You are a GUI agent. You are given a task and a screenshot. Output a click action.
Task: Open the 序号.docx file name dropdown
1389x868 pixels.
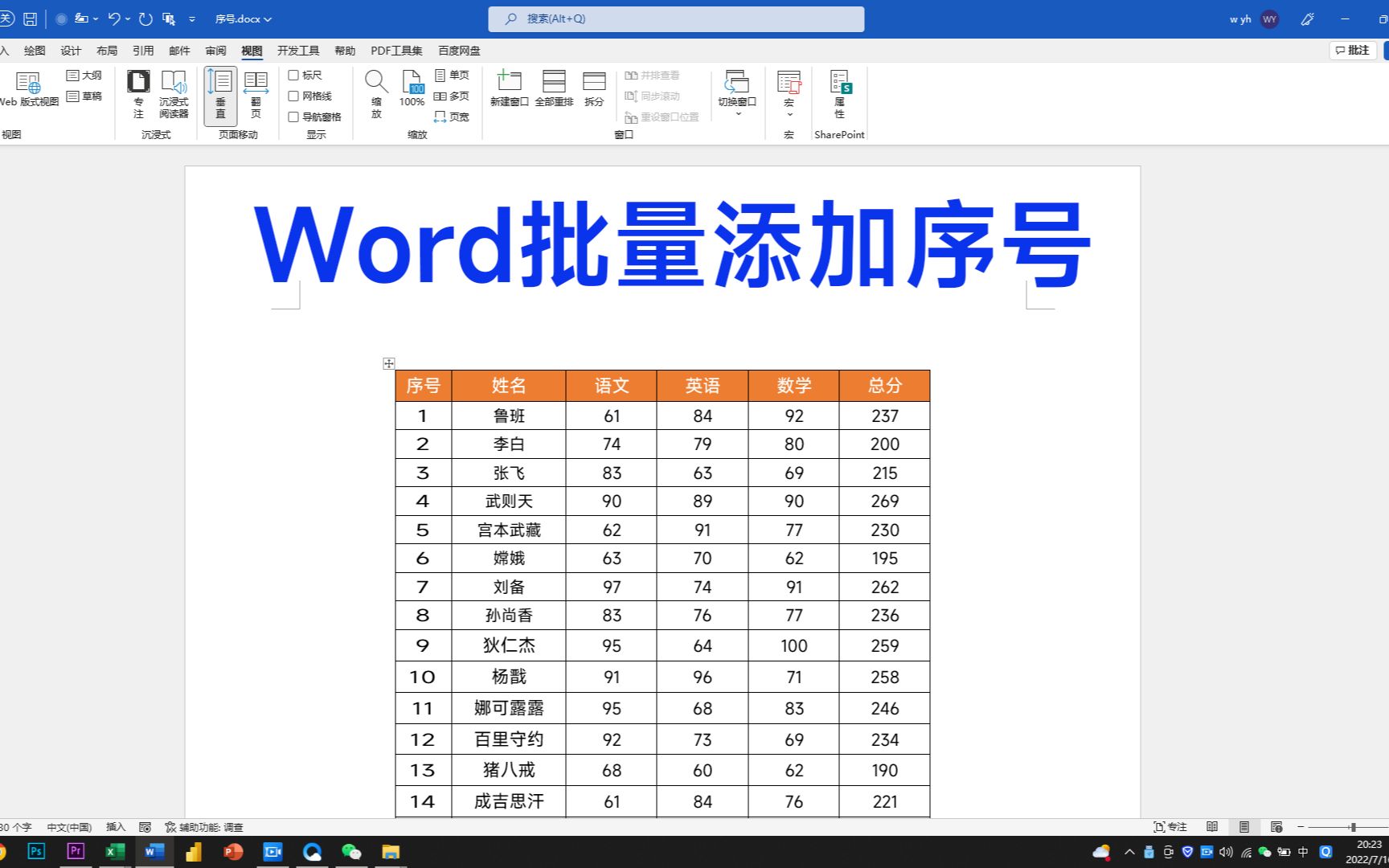click(244, 18)
